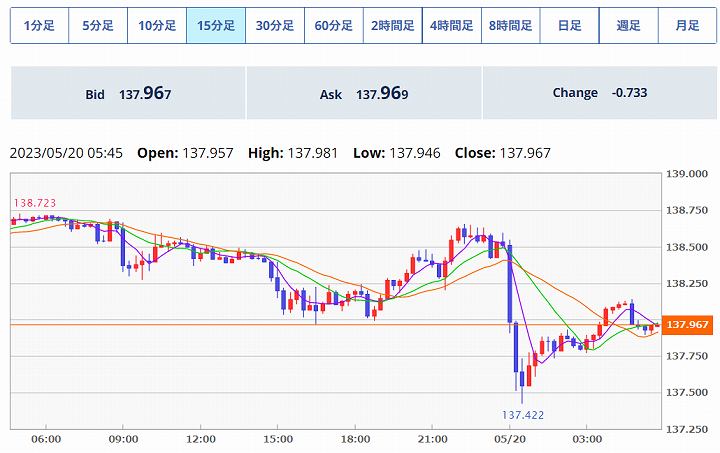
Task: Click the High: 137.981 value
Action: point(293,153)
